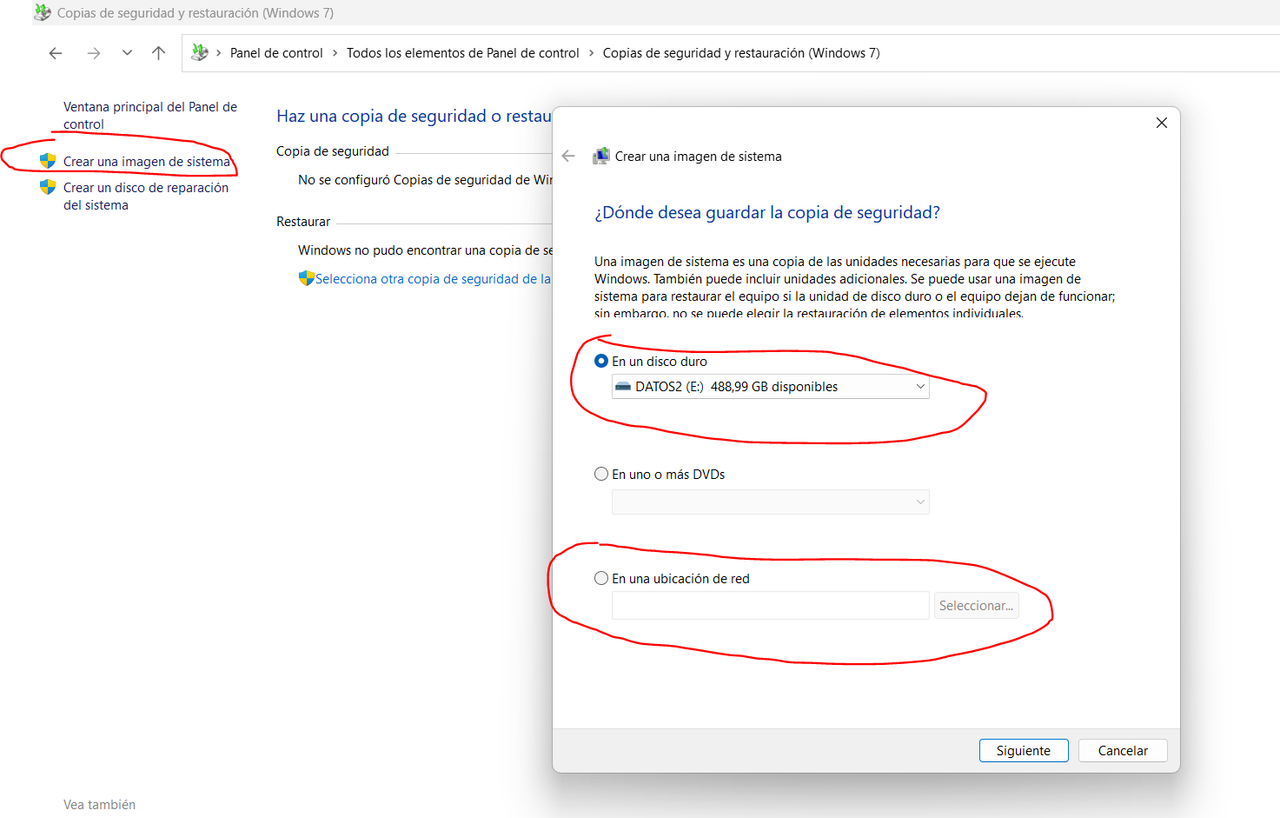Click the ¿Dónde desea guardar la copia de seguridad? heading

767,212
